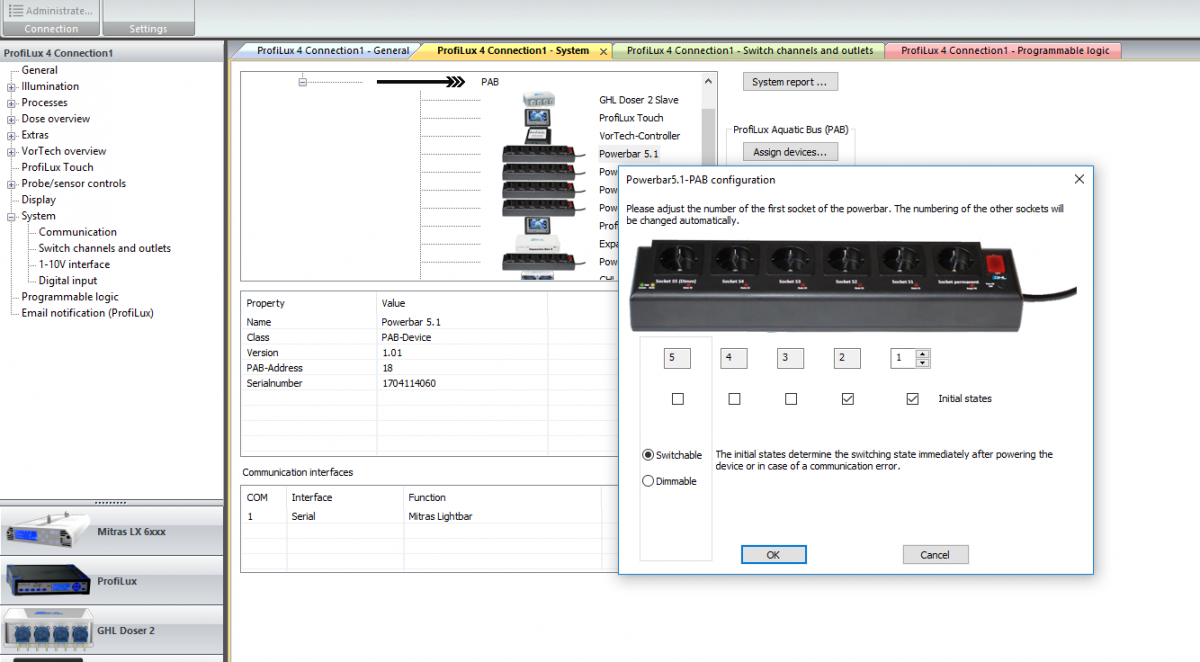Collapse the PAB branch in device tree

click(x=302, y=82)
